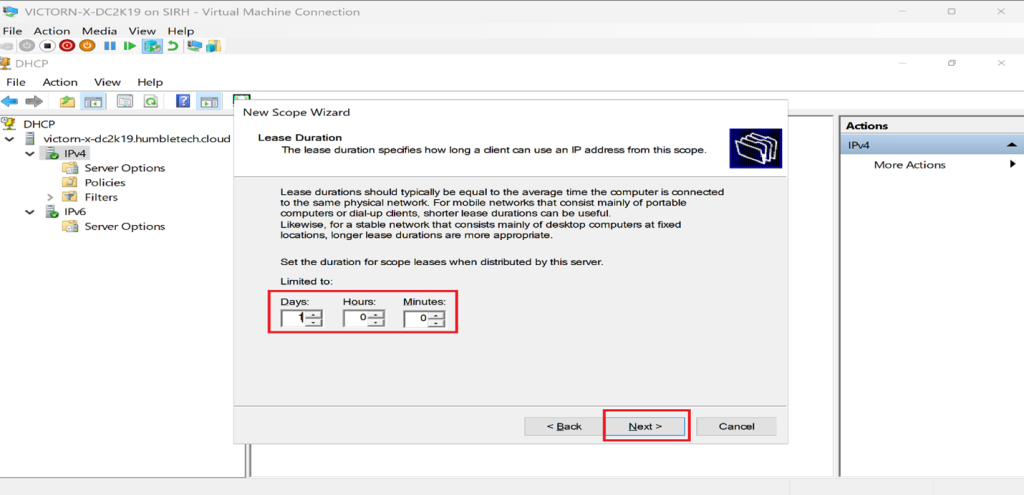This screenshot has width=1024, height=495.
Task: Click the orange Save state power icon
Action: pyautogui.click(x=87, y=46)
